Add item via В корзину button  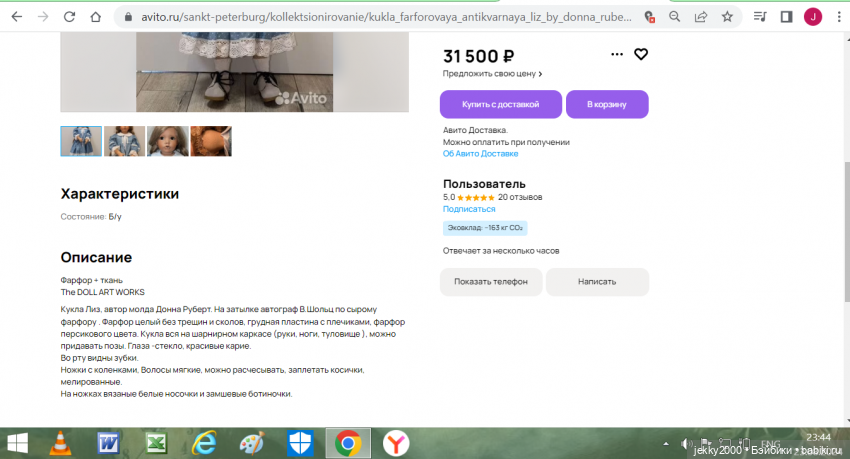(607, 104)
